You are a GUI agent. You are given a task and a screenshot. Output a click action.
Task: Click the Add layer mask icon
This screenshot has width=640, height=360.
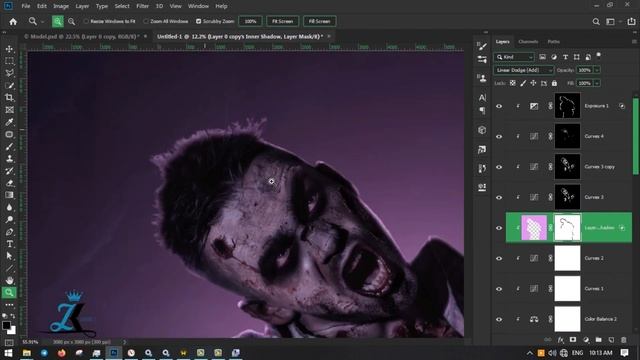coord(573,340)
